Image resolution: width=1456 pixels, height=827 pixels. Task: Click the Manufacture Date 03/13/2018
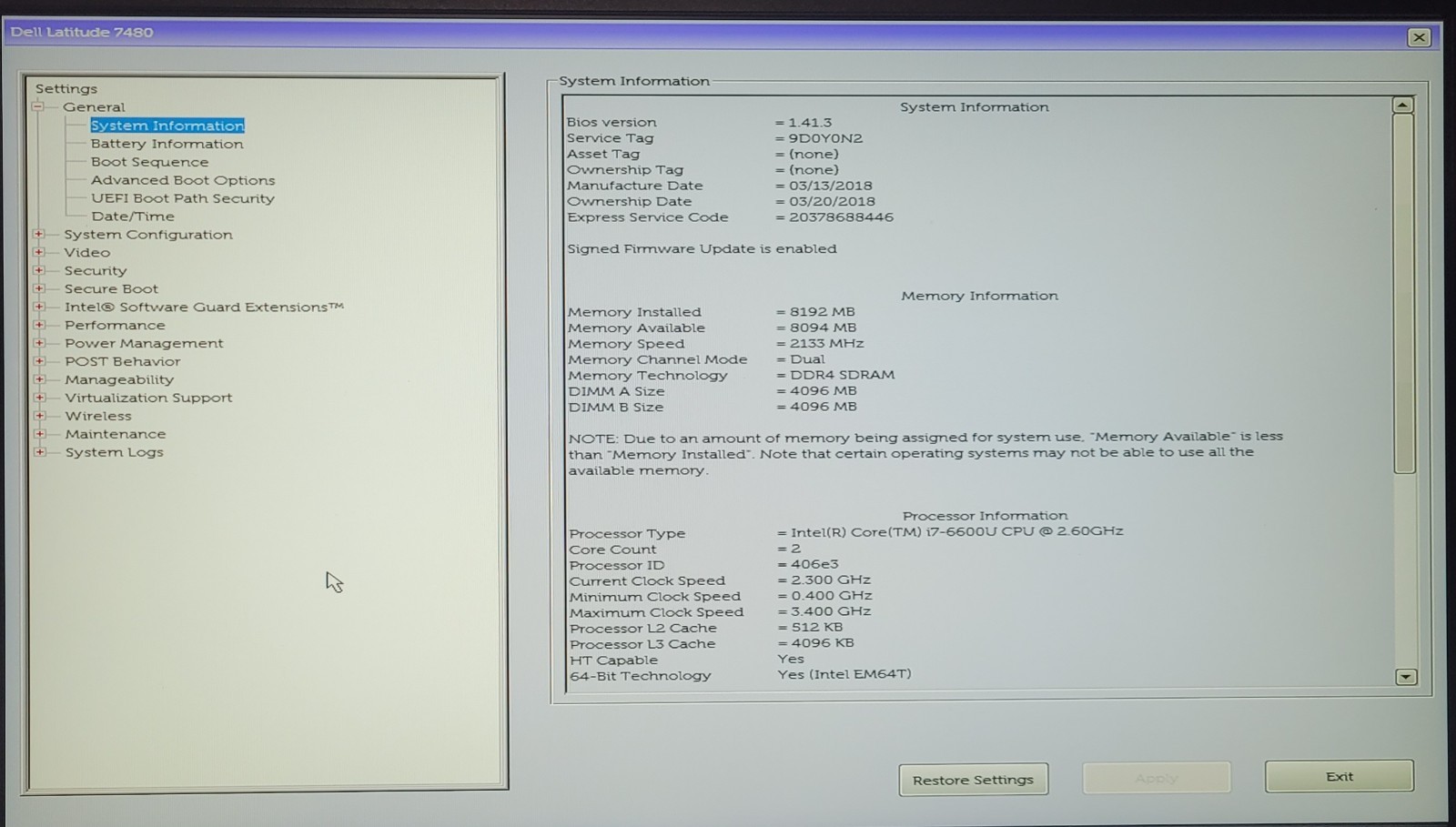coord(831,186)
